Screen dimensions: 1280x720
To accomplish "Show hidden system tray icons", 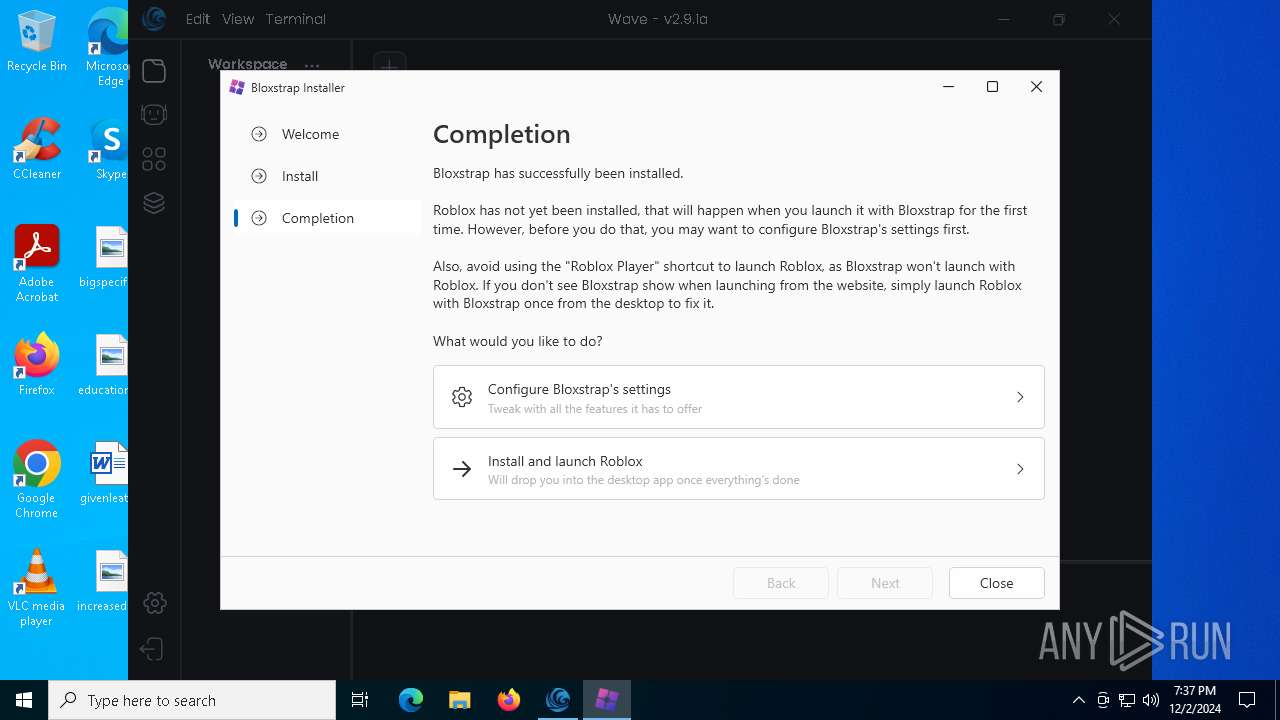I will coord(1078,700).
